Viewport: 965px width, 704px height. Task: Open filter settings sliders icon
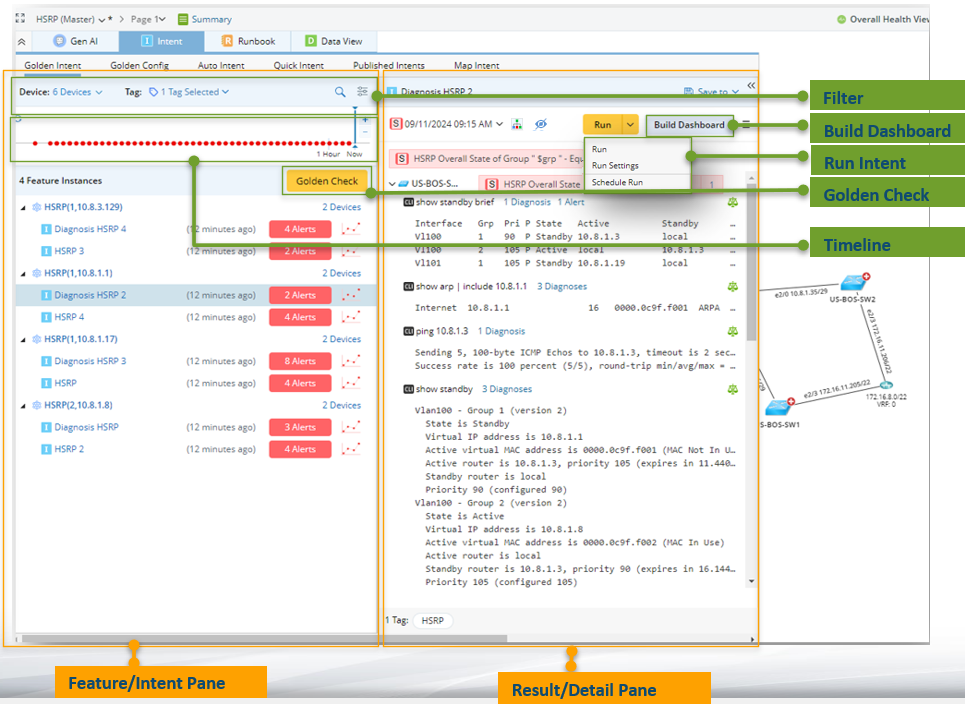[362, 92]
